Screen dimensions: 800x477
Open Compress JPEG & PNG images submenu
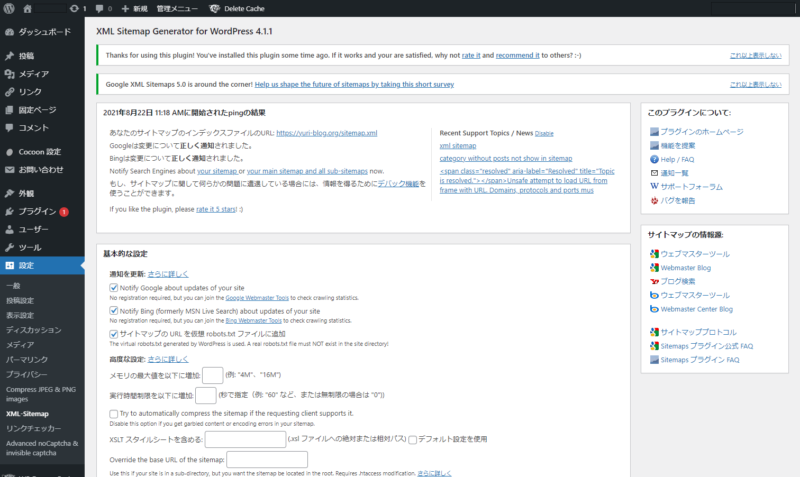(x=41, y=394)
